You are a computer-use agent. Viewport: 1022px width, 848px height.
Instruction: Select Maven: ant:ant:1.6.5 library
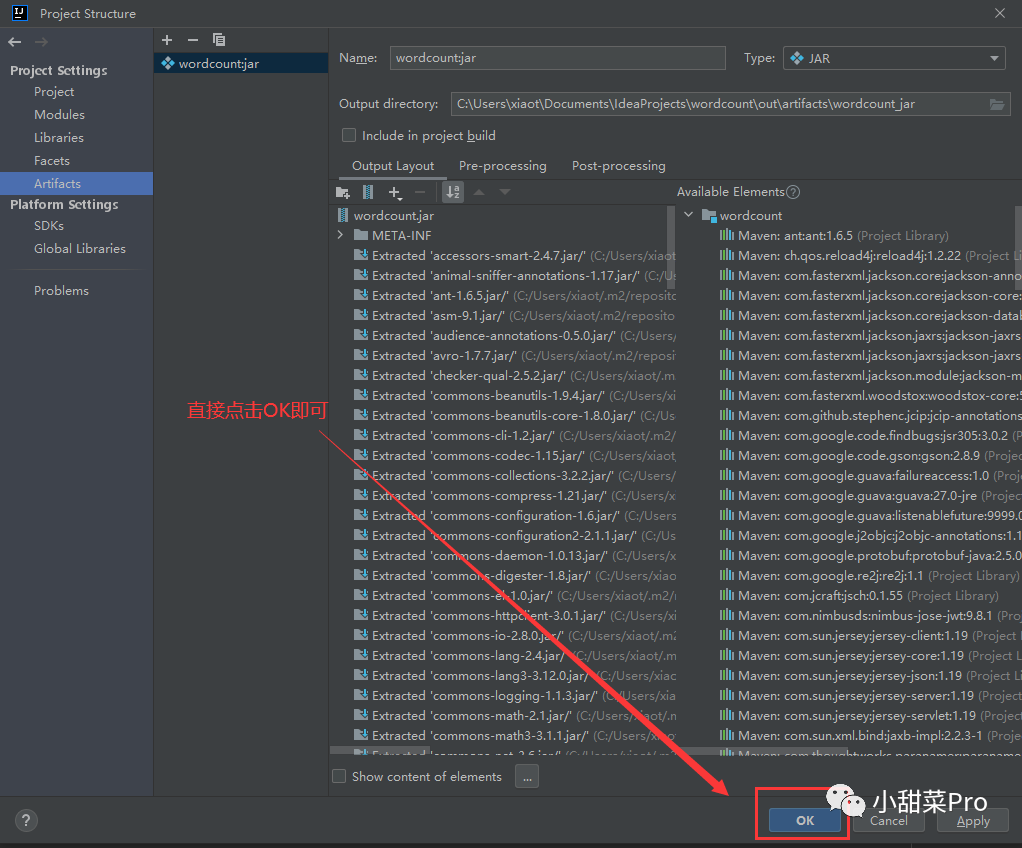click(x=834, y=236)
